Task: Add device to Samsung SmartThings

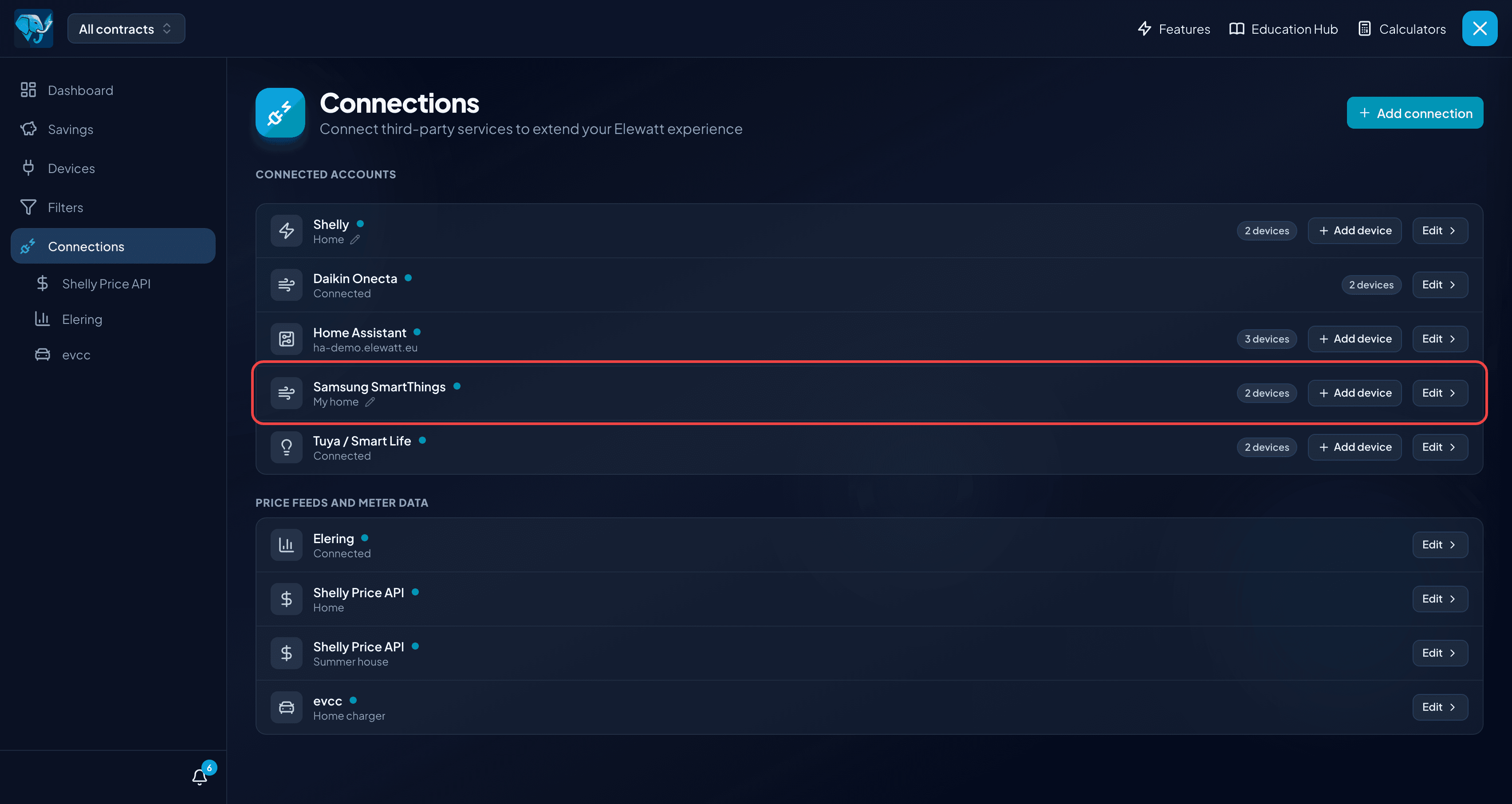Action: [1354, 393]
